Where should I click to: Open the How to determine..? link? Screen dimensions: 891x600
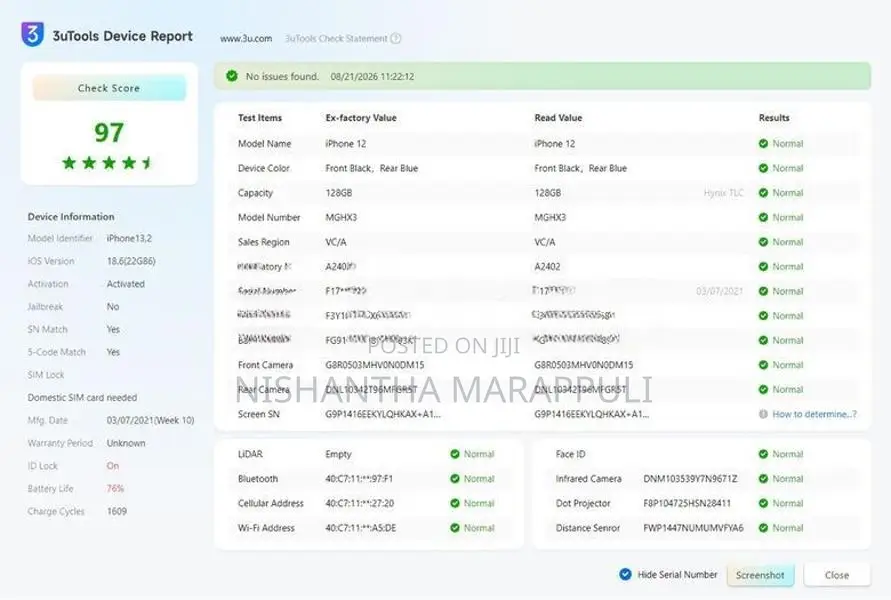pos(814,414)
